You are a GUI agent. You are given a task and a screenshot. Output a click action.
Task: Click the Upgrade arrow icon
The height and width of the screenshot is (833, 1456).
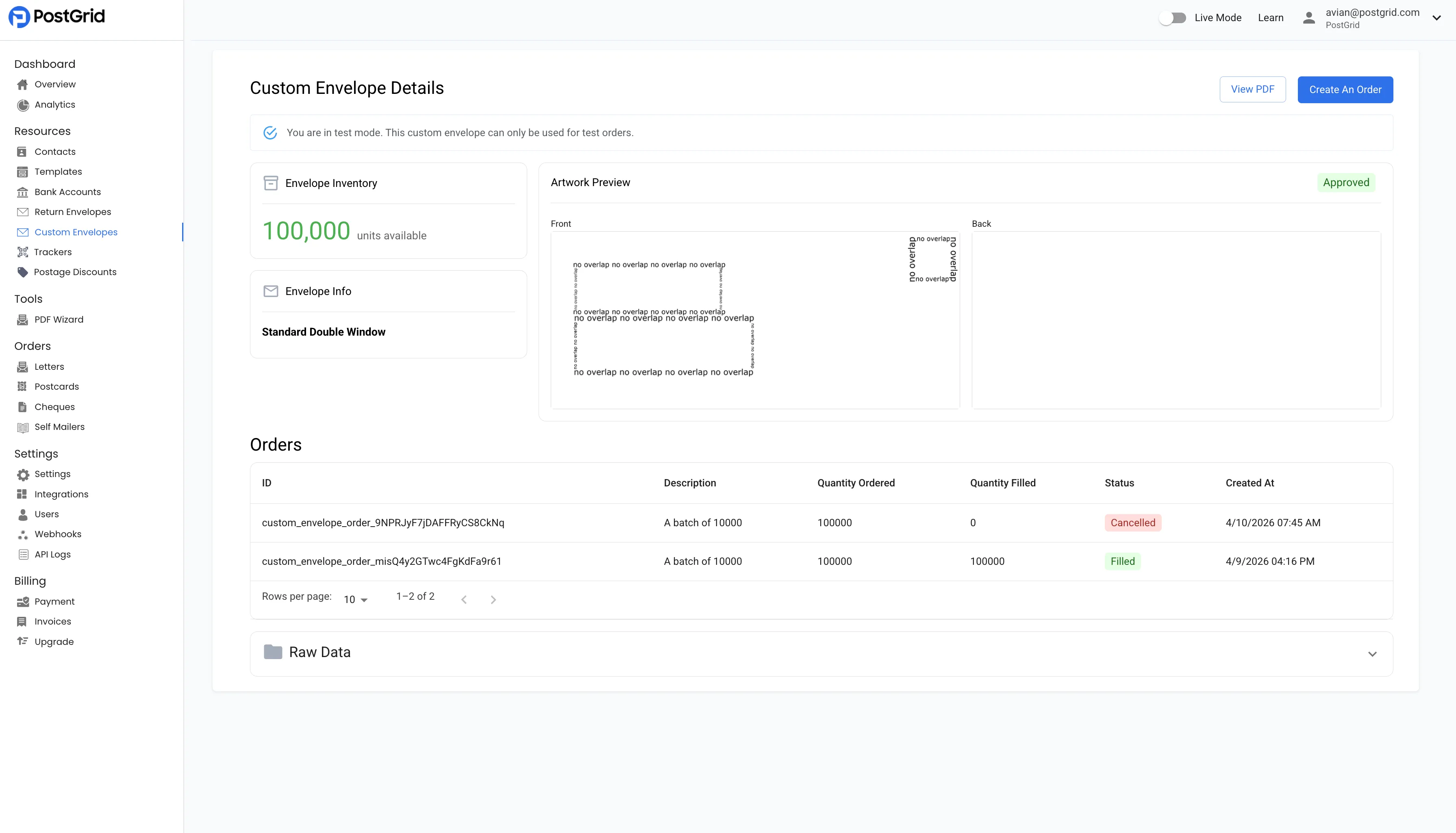point(22,641)
